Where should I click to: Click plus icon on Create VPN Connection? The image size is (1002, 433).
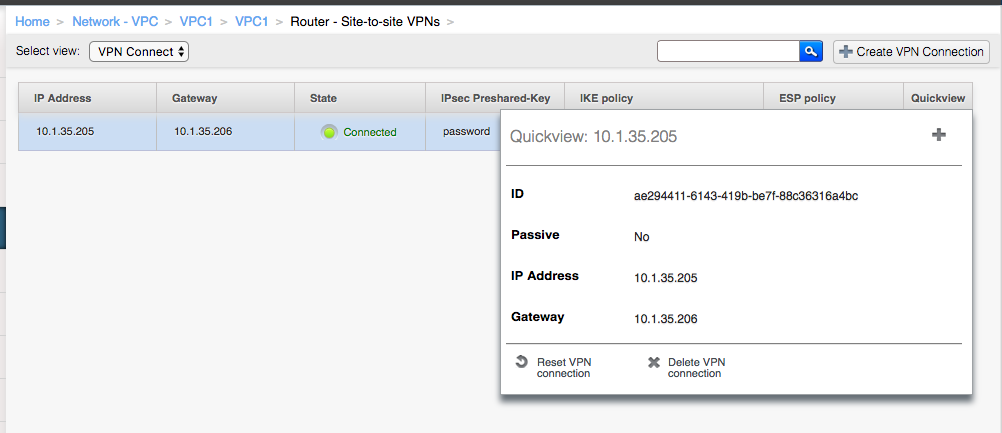tap(845, 52)
